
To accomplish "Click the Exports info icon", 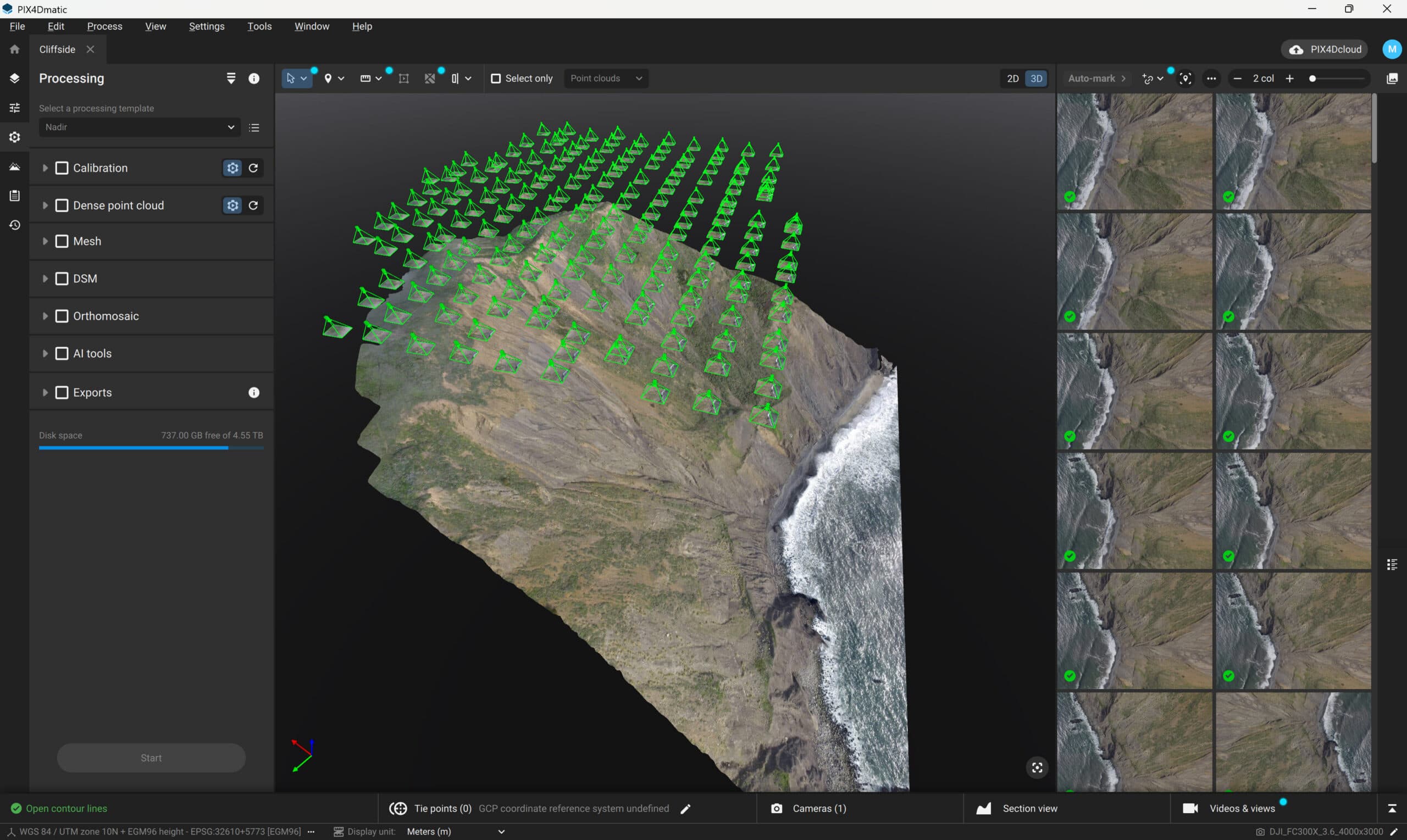I will pyautogui.click(x=254, y=393).
